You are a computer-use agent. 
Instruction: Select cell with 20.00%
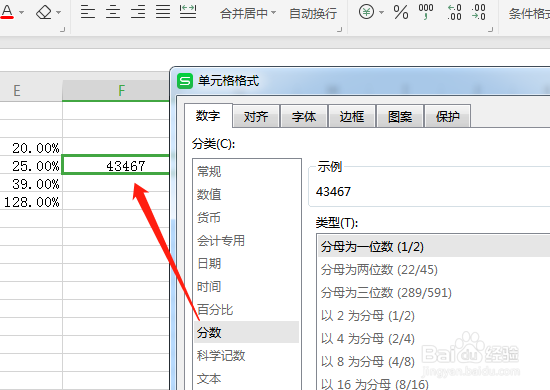click(31, 147)
